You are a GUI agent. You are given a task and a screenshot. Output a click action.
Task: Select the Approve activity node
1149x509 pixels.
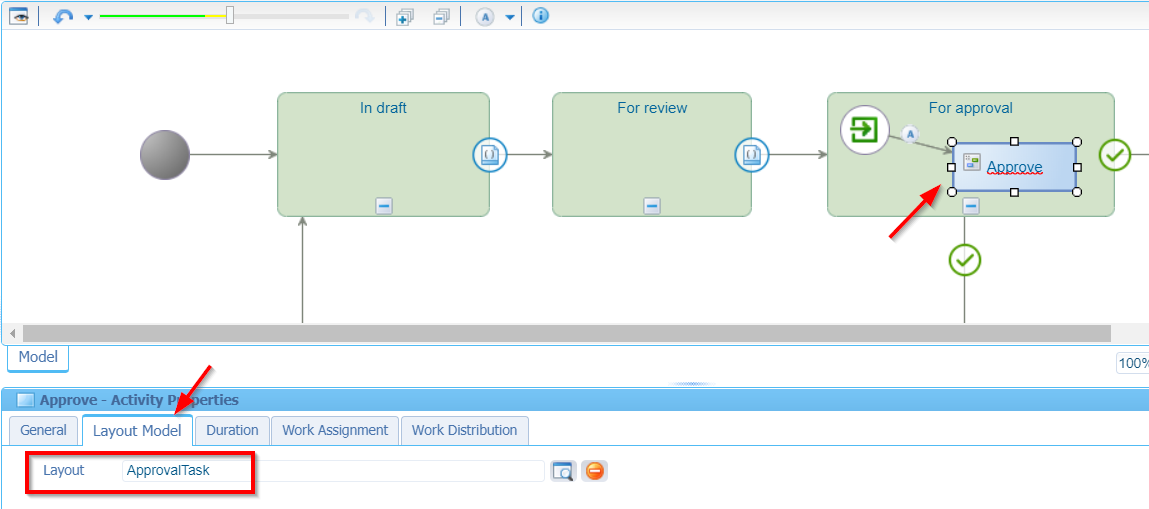pos(1014,166)
